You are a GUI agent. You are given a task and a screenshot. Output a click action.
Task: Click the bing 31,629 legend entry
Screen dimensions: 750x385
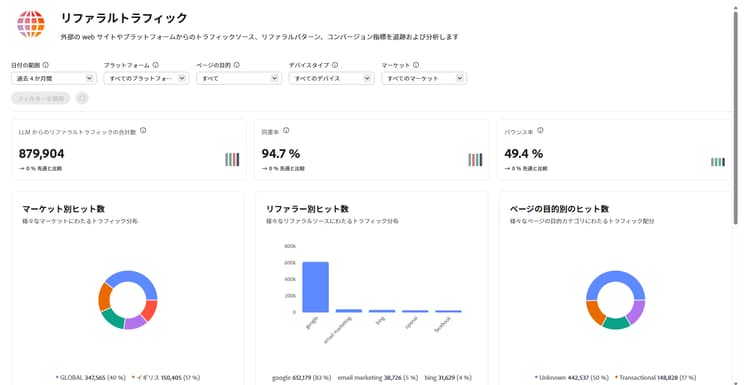click(x=448, y=377)
